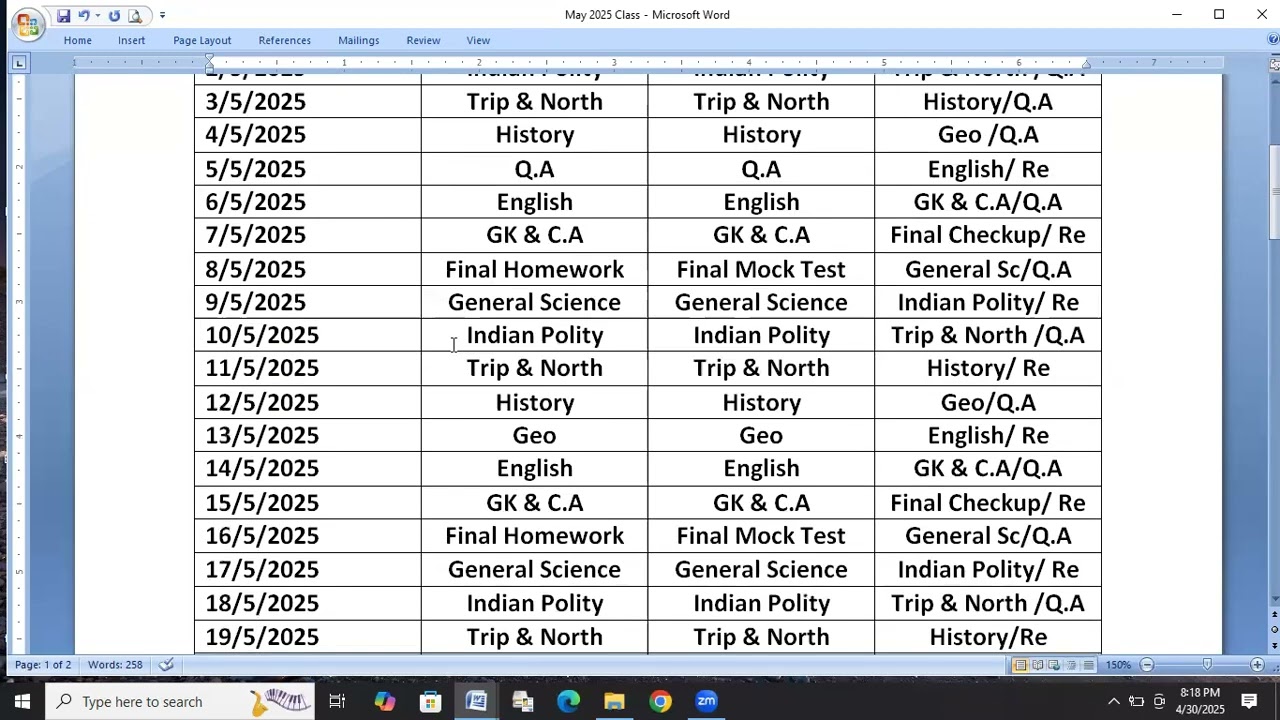The height and width of the screenshot is (720, 1280).
Task: Open the Home ribbon tab
Action: click(78, 40)
